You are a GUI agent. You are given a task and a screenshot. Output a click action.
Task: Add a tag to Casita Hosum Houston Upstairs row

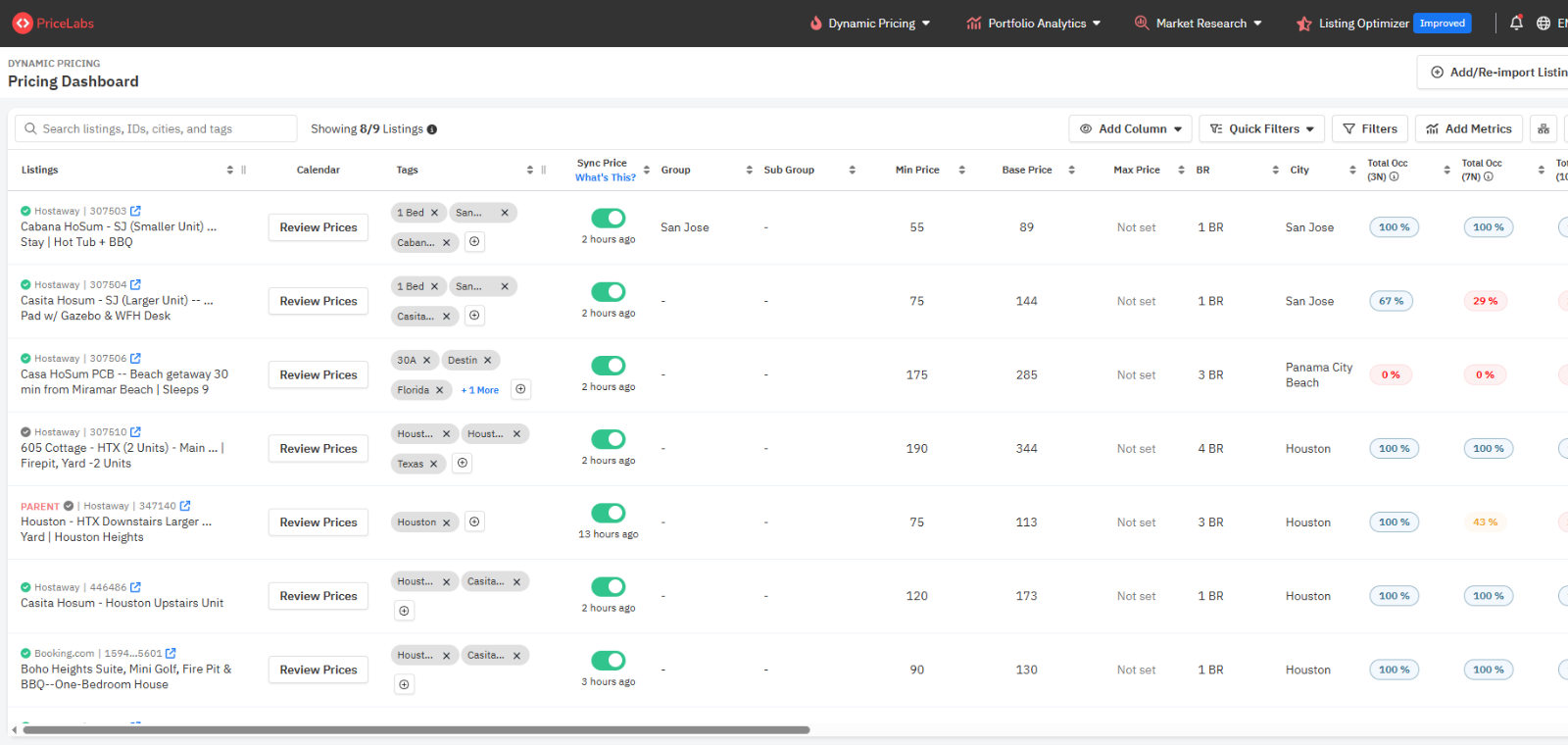click(404, 611)
